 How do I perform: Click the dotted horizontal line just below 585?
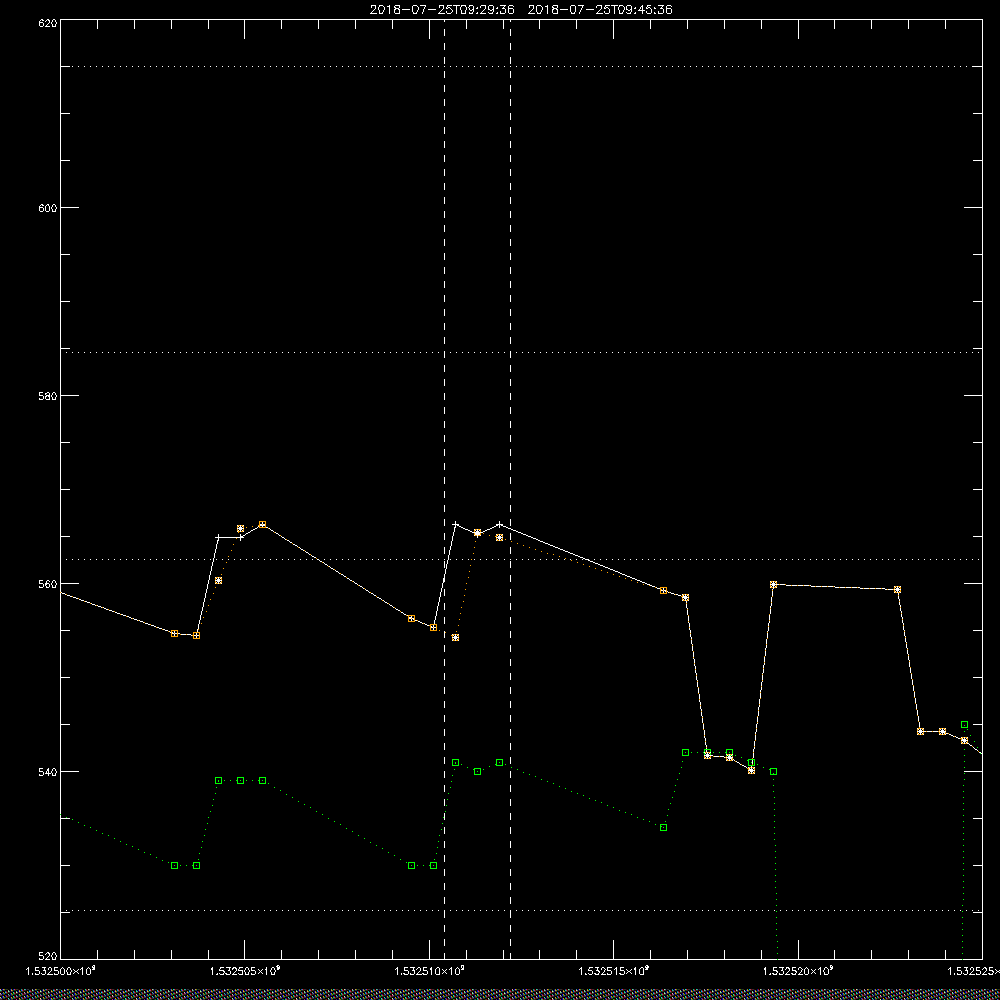click(521, 352)
